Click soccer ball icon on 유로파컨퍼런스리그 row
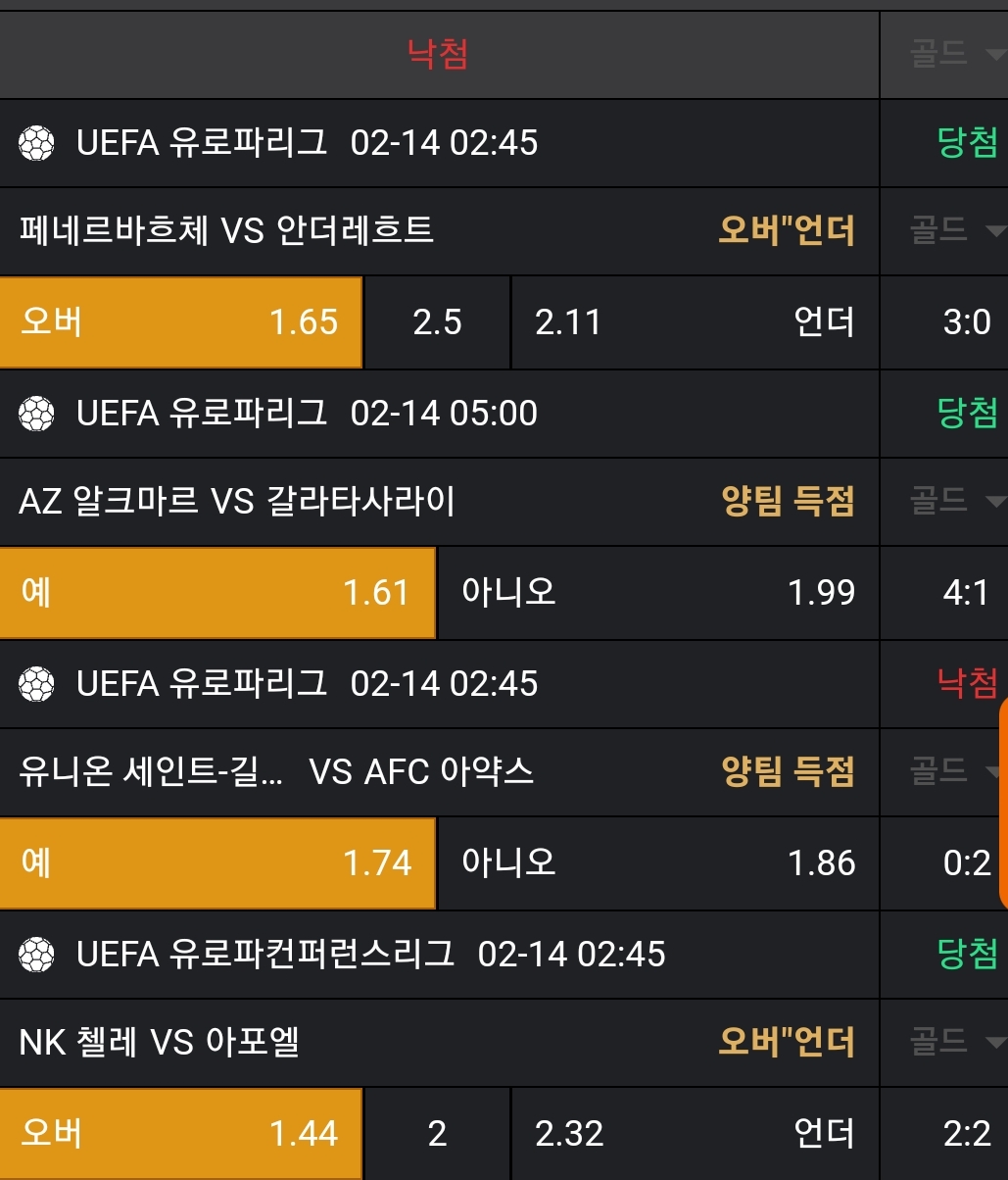Screen dimensions: 1008x1180 (37, 955)
